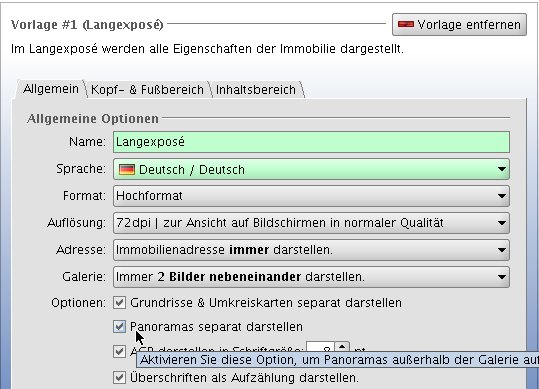Click the German flag icon in Sprache field
Viewport: 539px width, 389px height.
[x=126, y=169]
